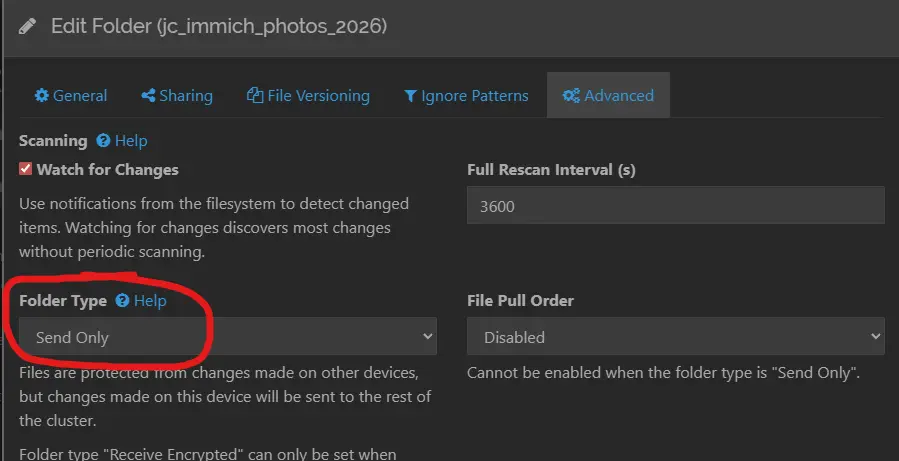Open the Sharing tab

pyautogui.click(x=177, y=96)
